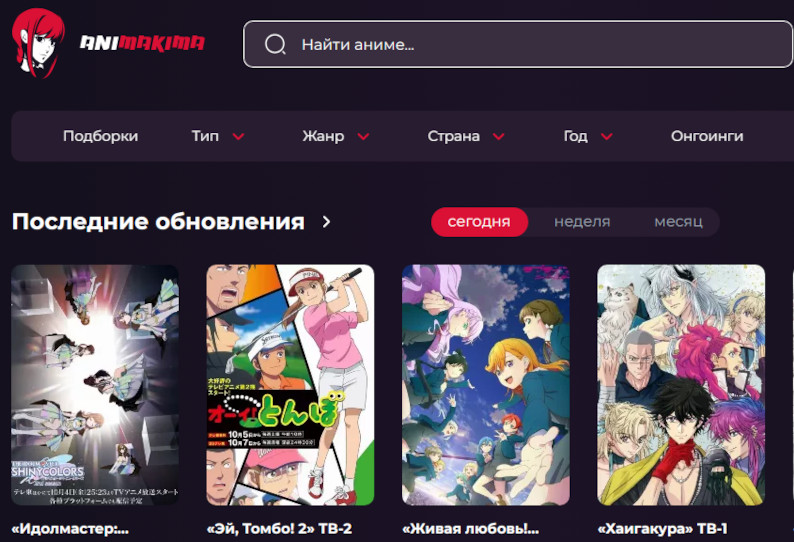Open the Подборки menu item
Screen dimensions: 794x542
coord(100,136)
